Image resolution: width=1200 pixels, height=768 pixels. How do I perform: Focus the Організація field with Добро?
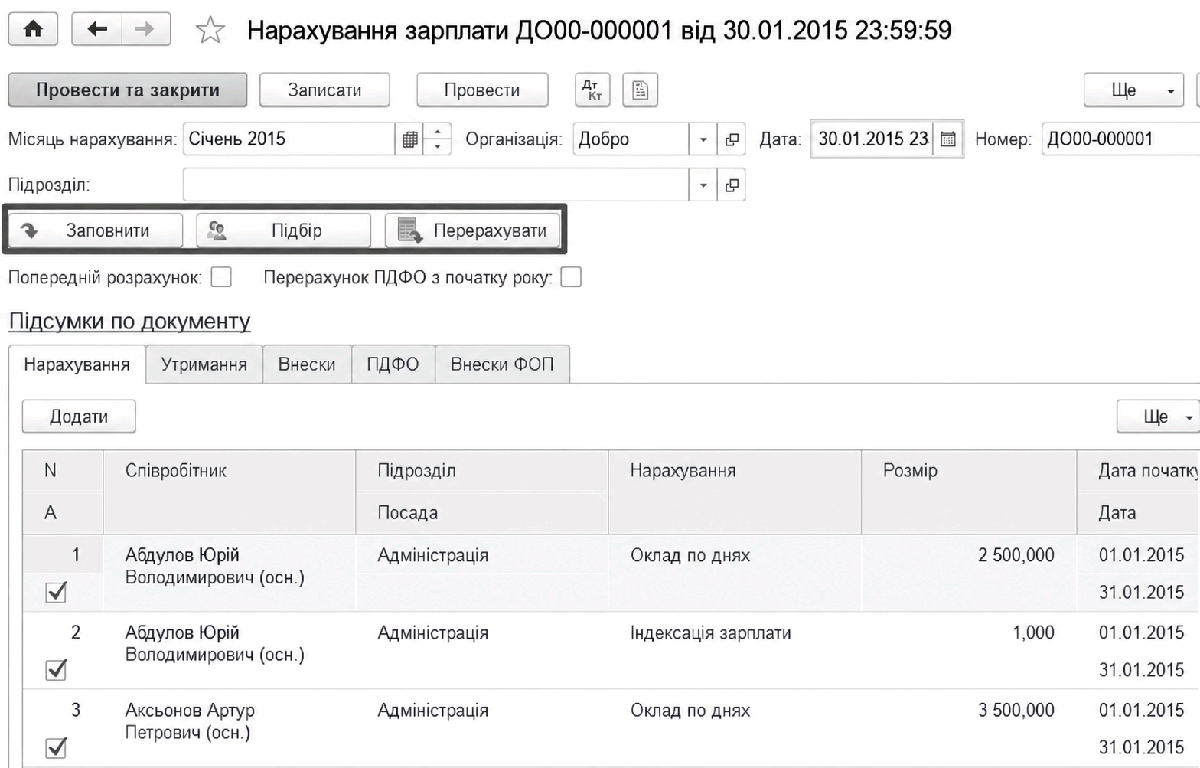(630, 140)
